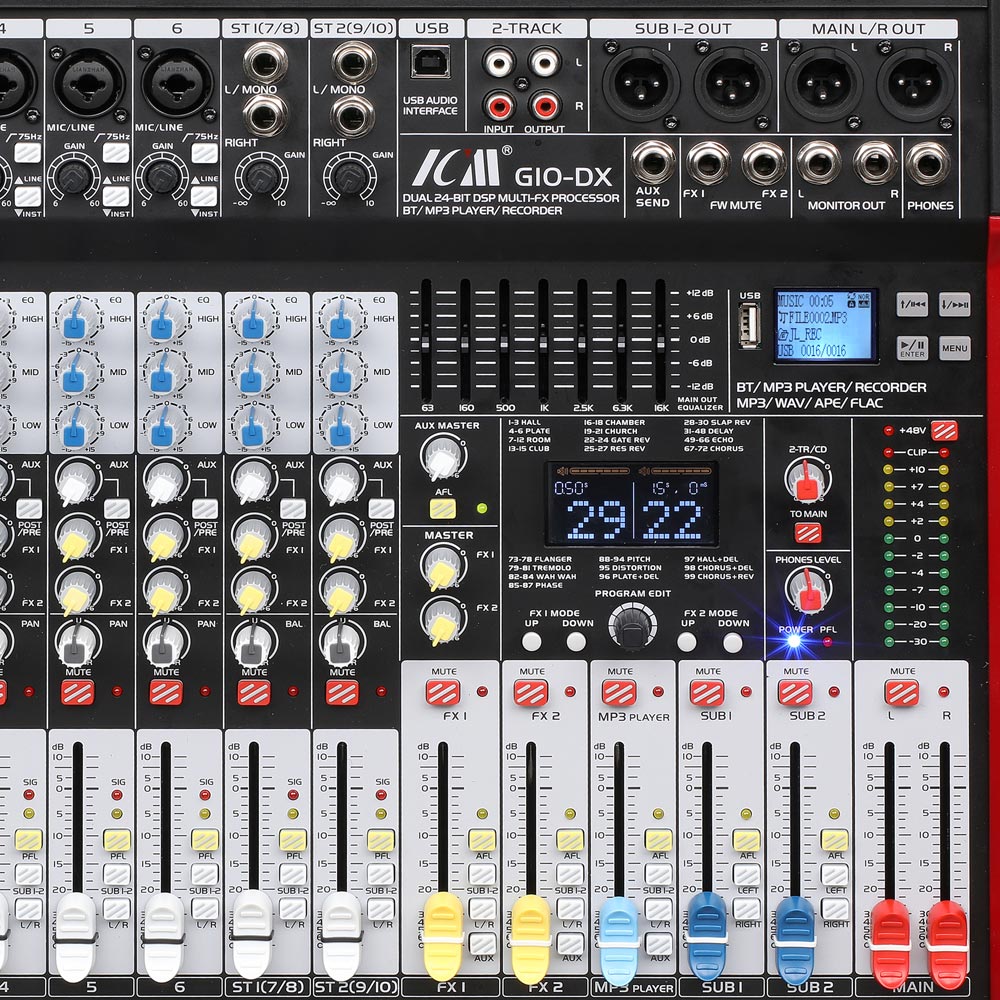This screenshot has height=1000, width=1000.
Task: Toggle PFL on channel 5
Action: tap(117, 841)
